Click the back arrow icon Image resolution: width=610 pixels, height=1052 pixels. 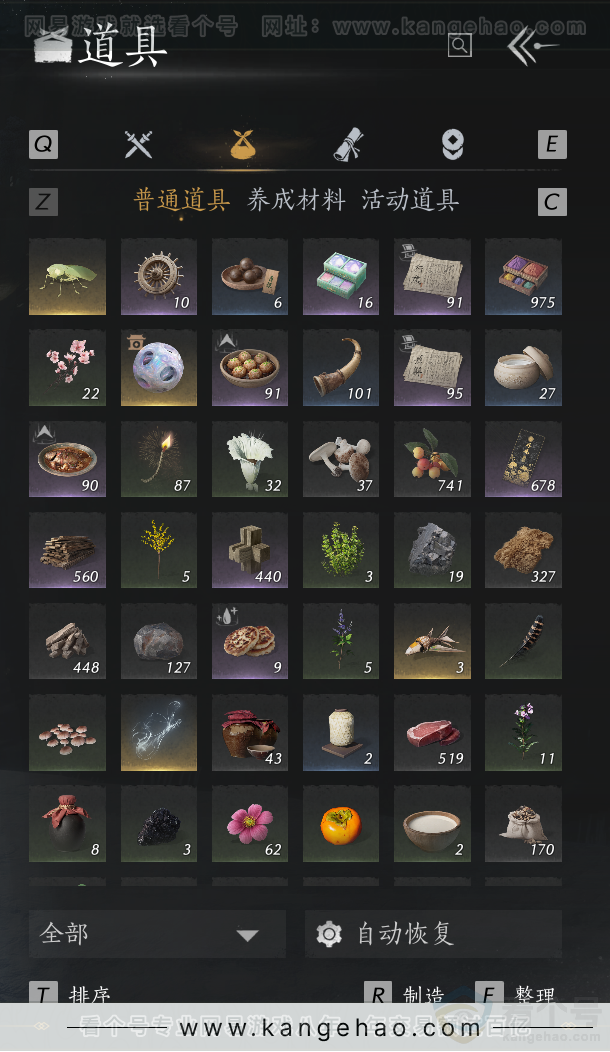coord(532,46)
